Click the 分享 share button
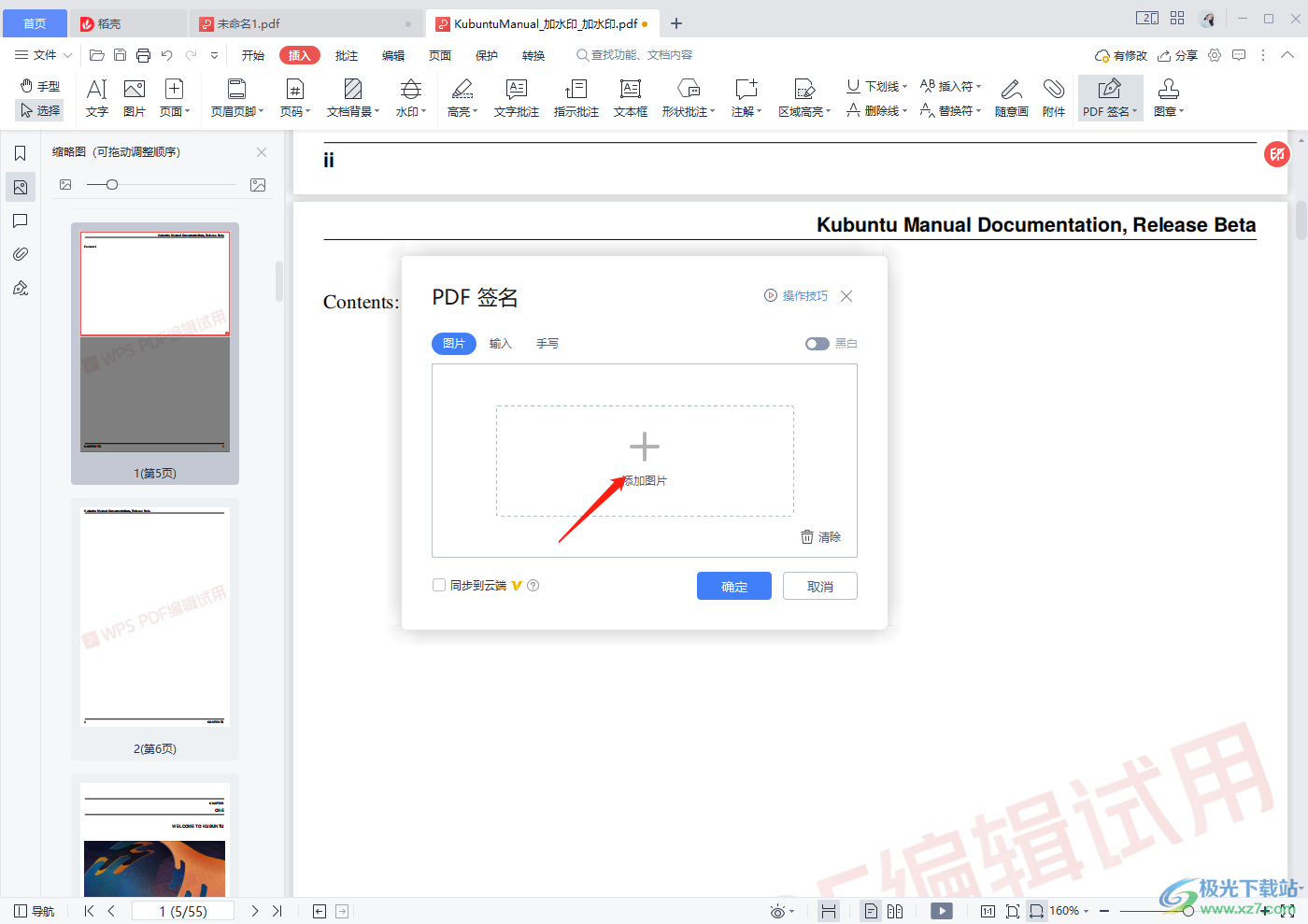 (x=1177, y=55)
